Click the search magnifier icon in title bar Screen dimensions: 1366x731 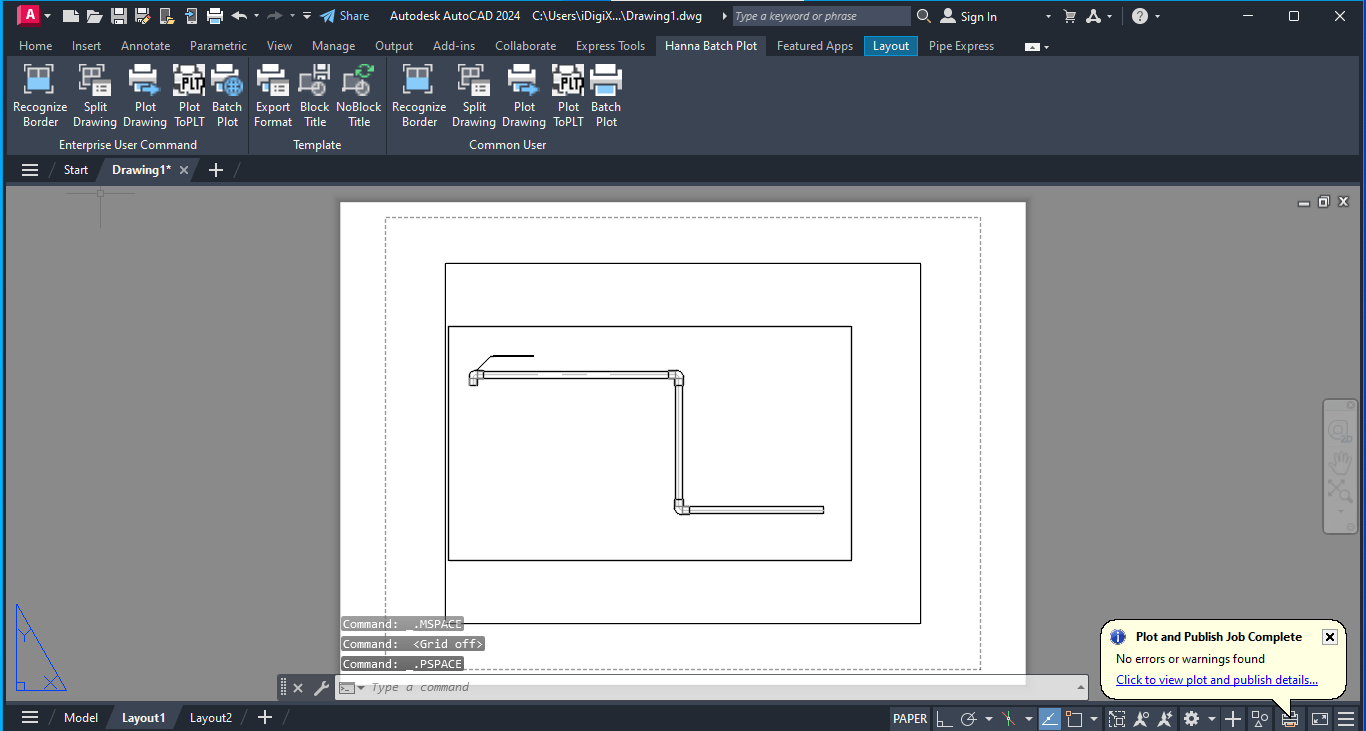(x=923, y=16)
